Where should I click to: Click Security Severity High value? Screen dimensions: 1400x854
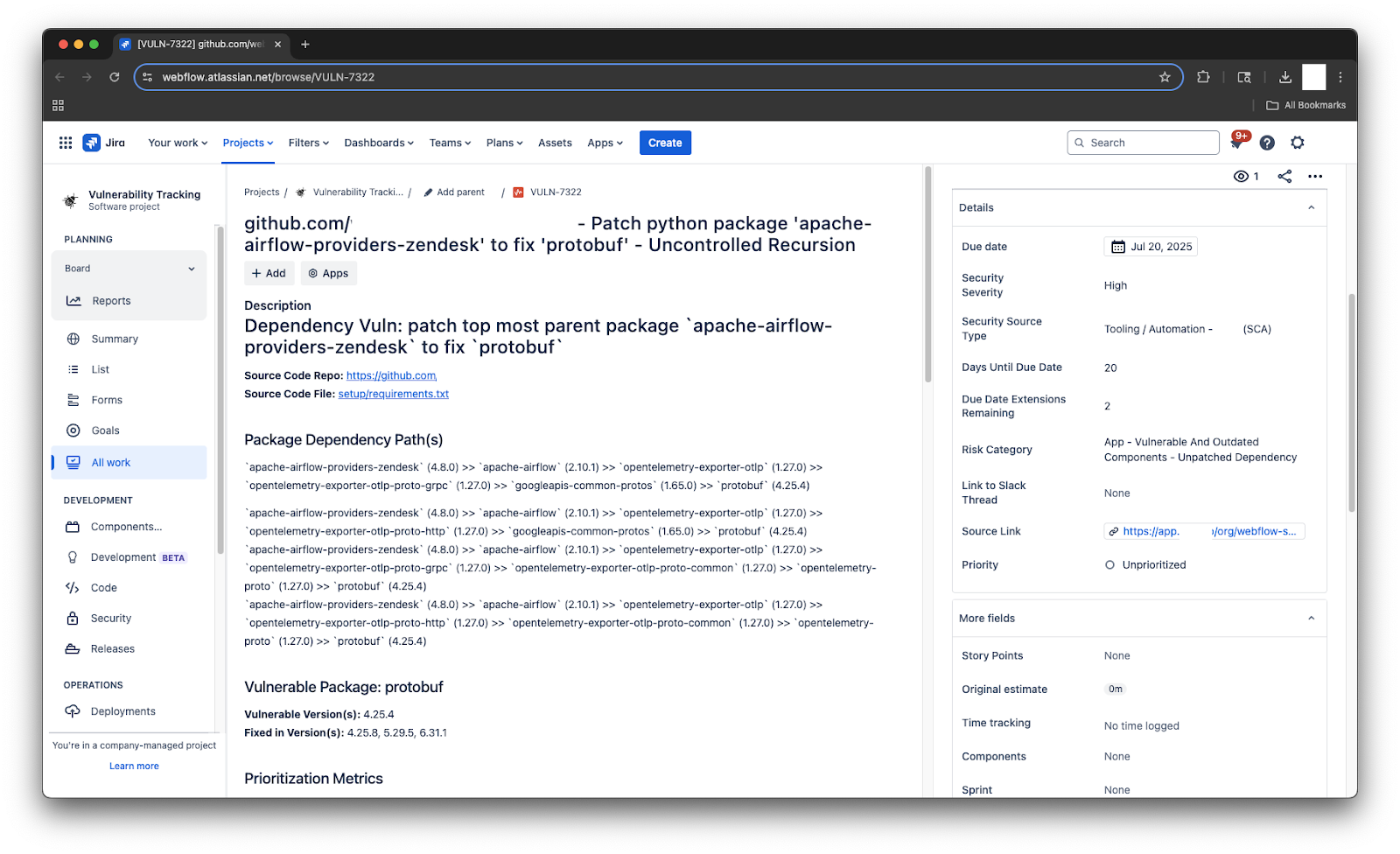1116,285
